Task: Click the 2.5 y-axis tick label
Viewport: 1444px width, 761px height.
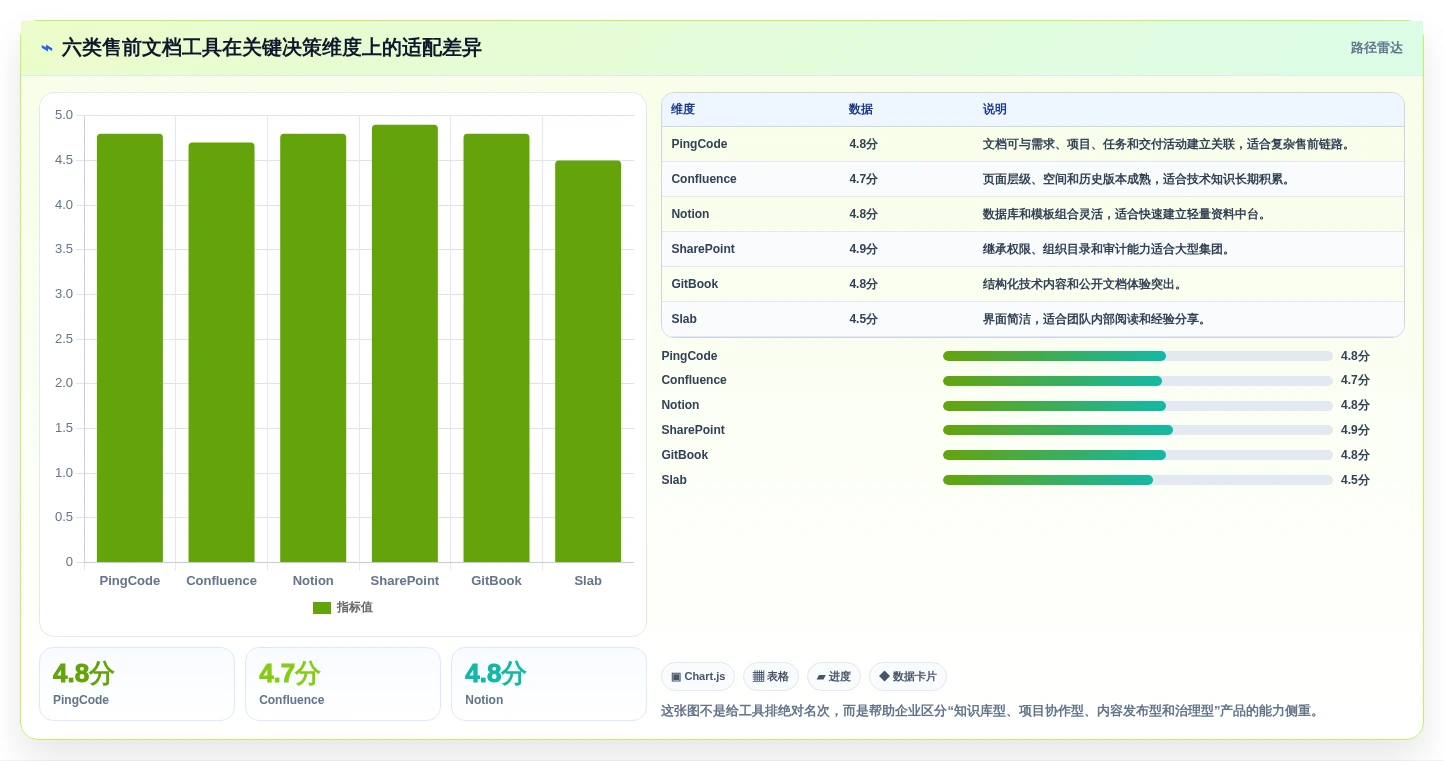Action: coord(64,339)
